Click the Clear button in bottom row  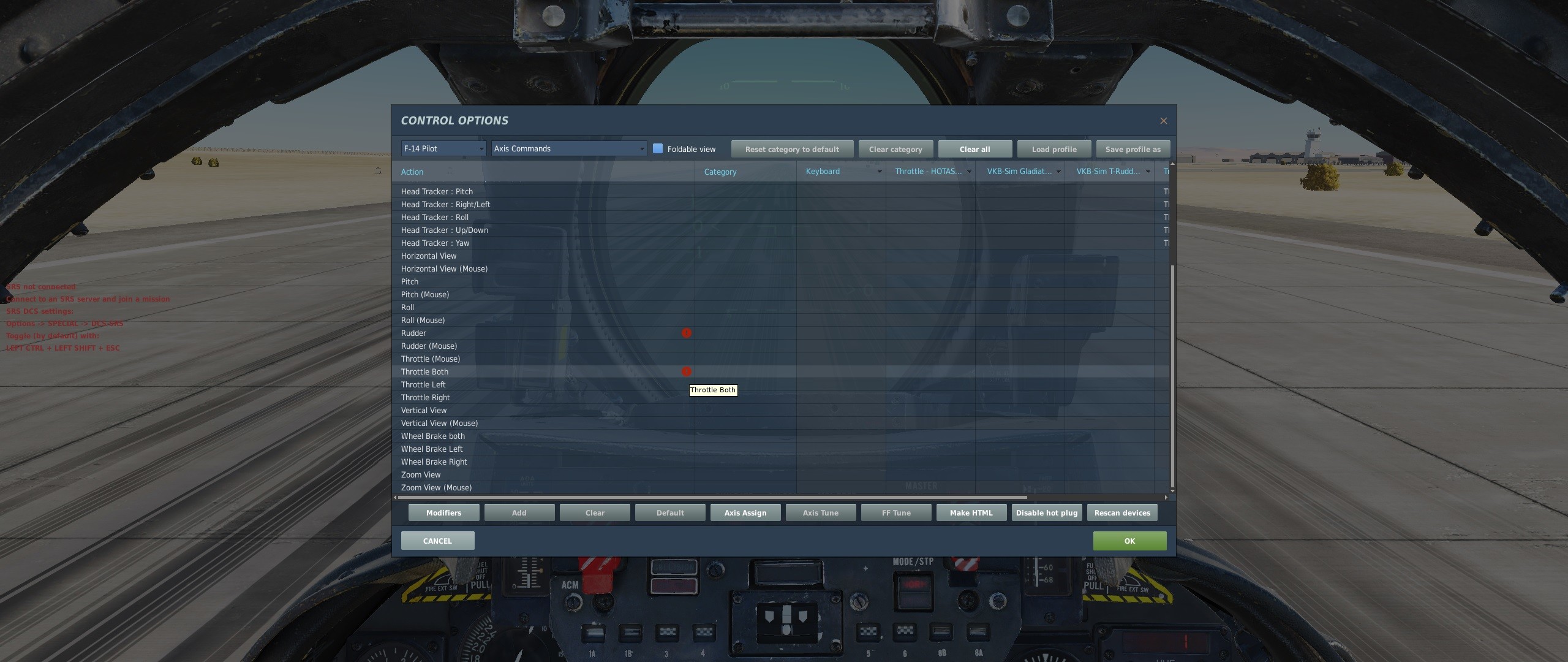pyautogui.click(x=595, y=512)
